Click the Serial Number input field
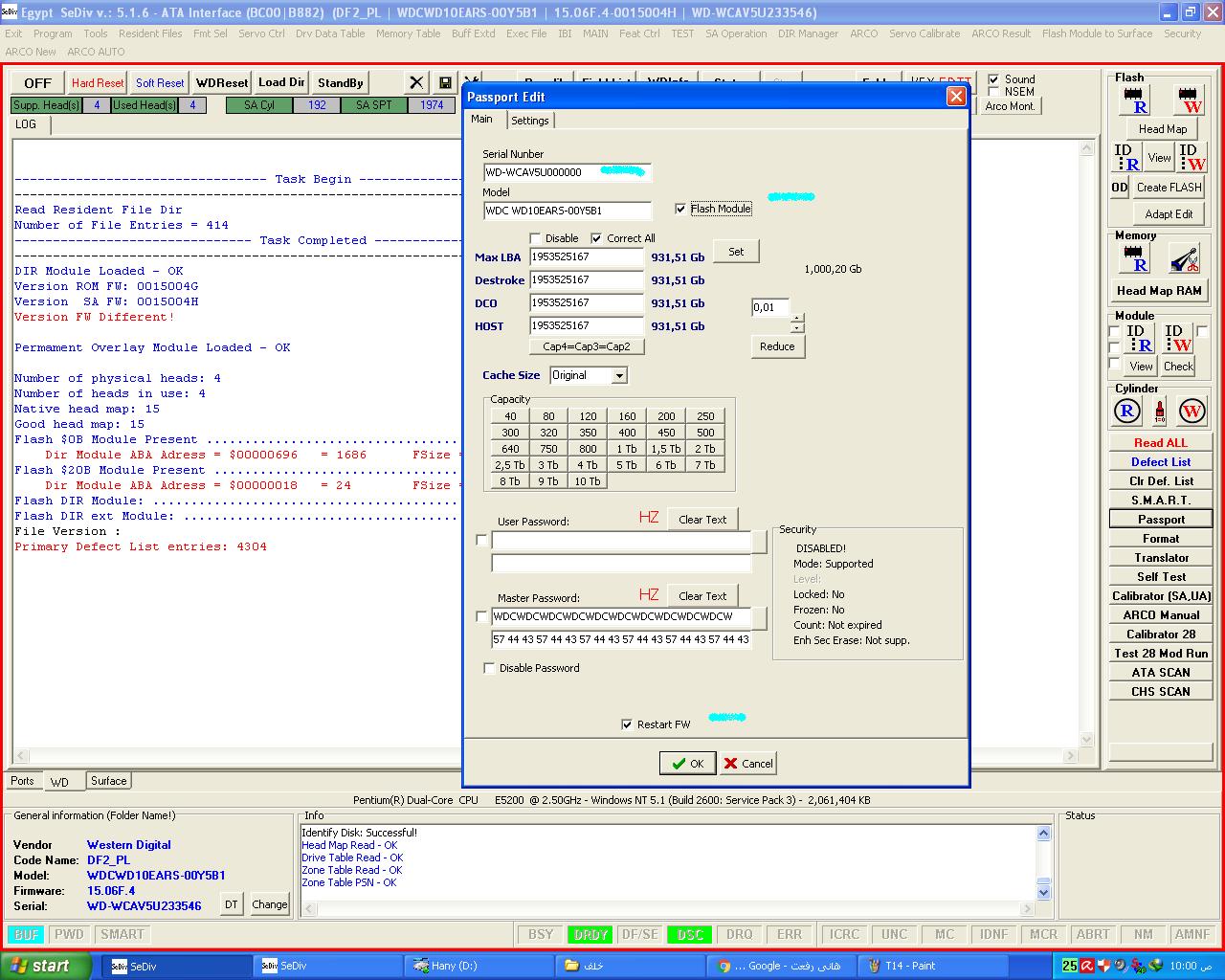 [x=567, y=172]
